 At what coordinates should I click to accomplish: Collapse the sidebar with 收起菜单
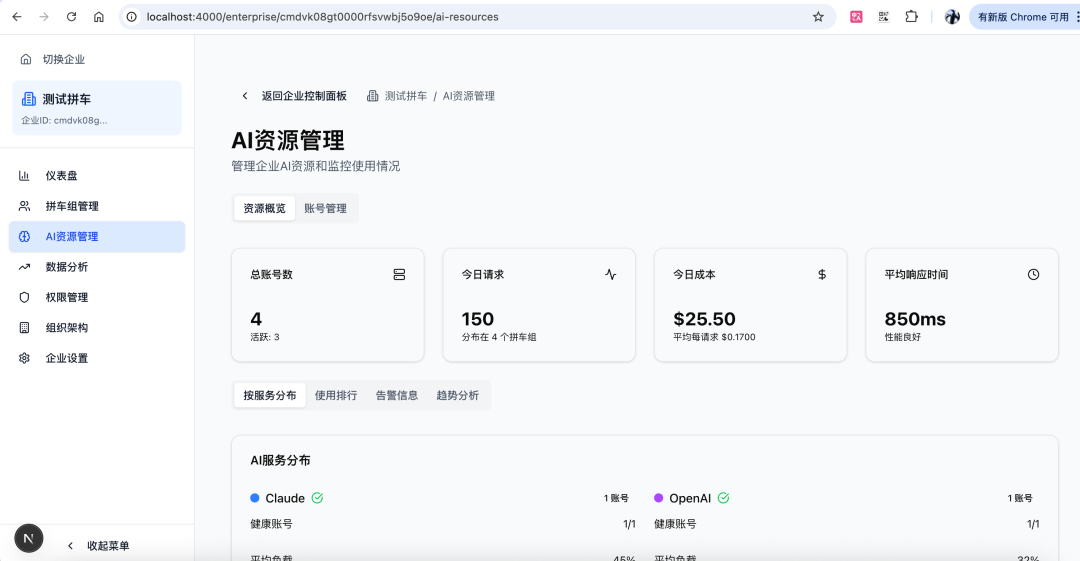click(98, 545)
